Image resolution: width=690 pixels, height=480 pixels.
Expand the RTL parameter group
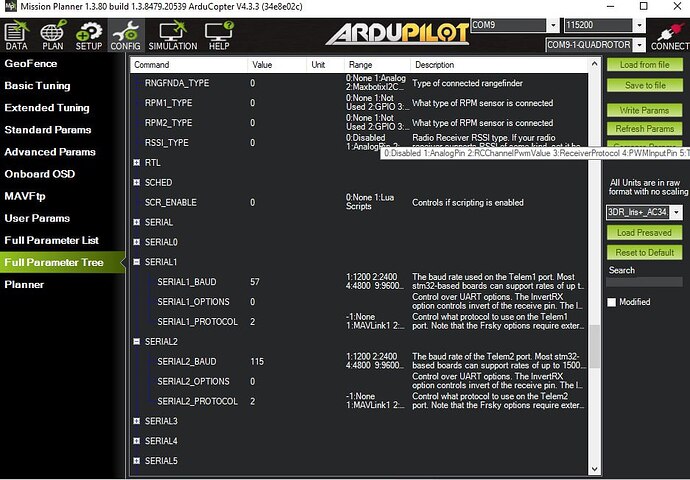pyautogui.click(x=137, y=162)
